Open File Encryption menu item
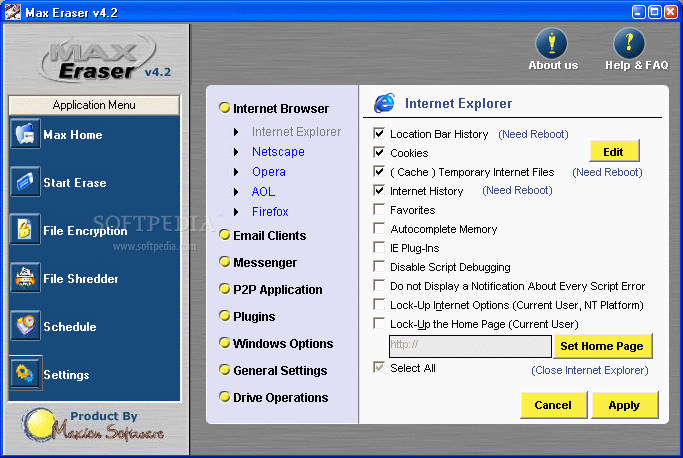 pos(85,231)
